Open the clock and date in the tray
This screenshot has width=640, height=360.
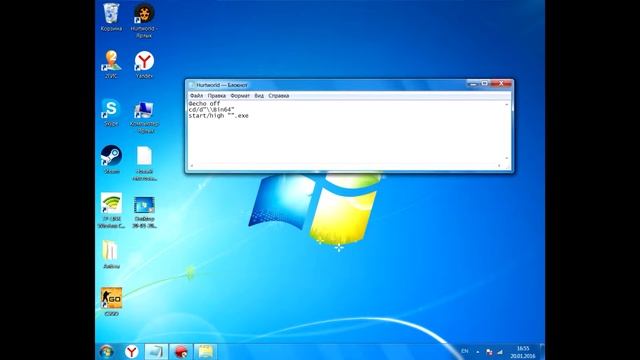[523, 352]
